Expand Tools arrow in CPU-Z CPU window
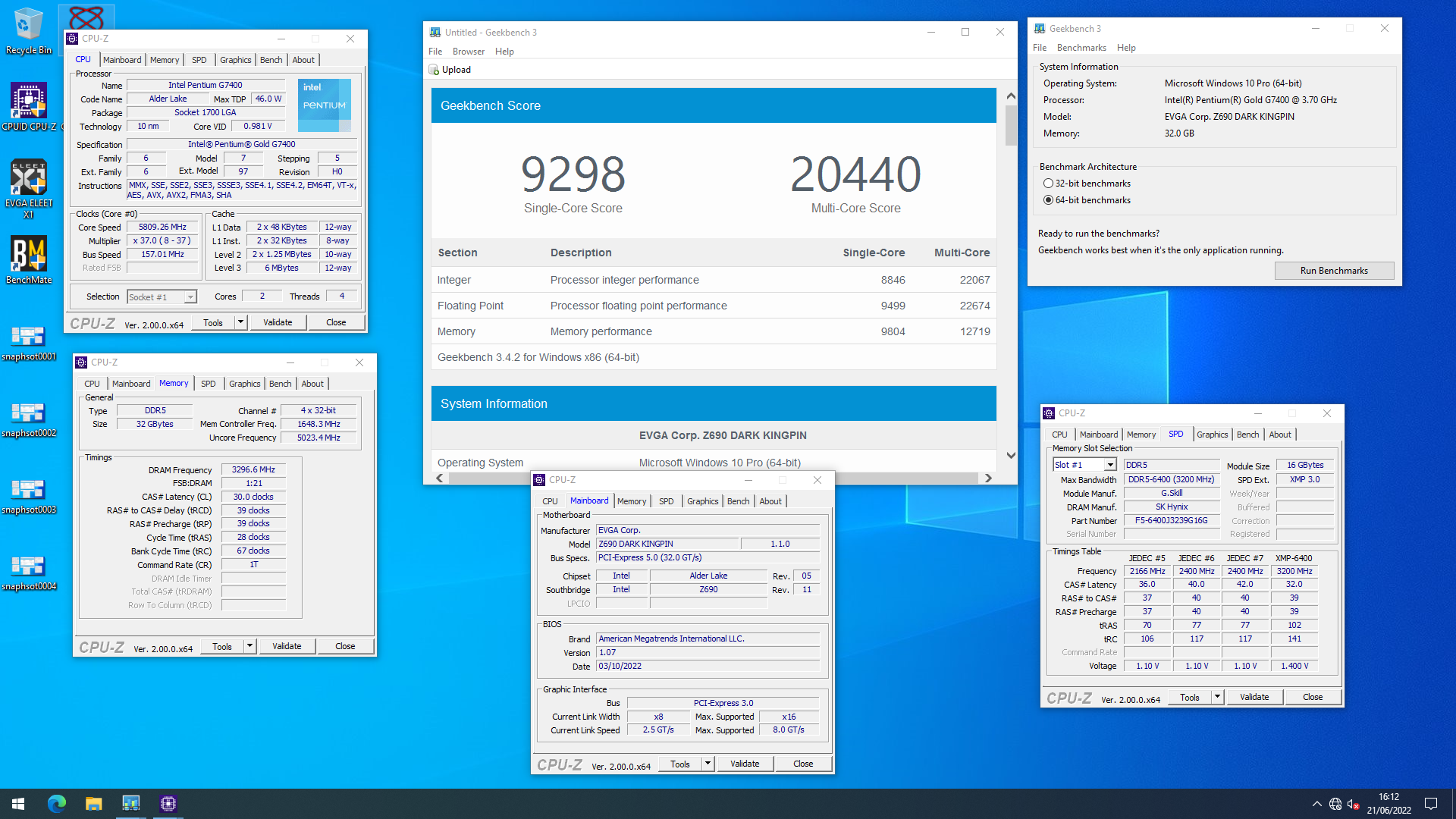1456x819 pixels. click(240, 322)
